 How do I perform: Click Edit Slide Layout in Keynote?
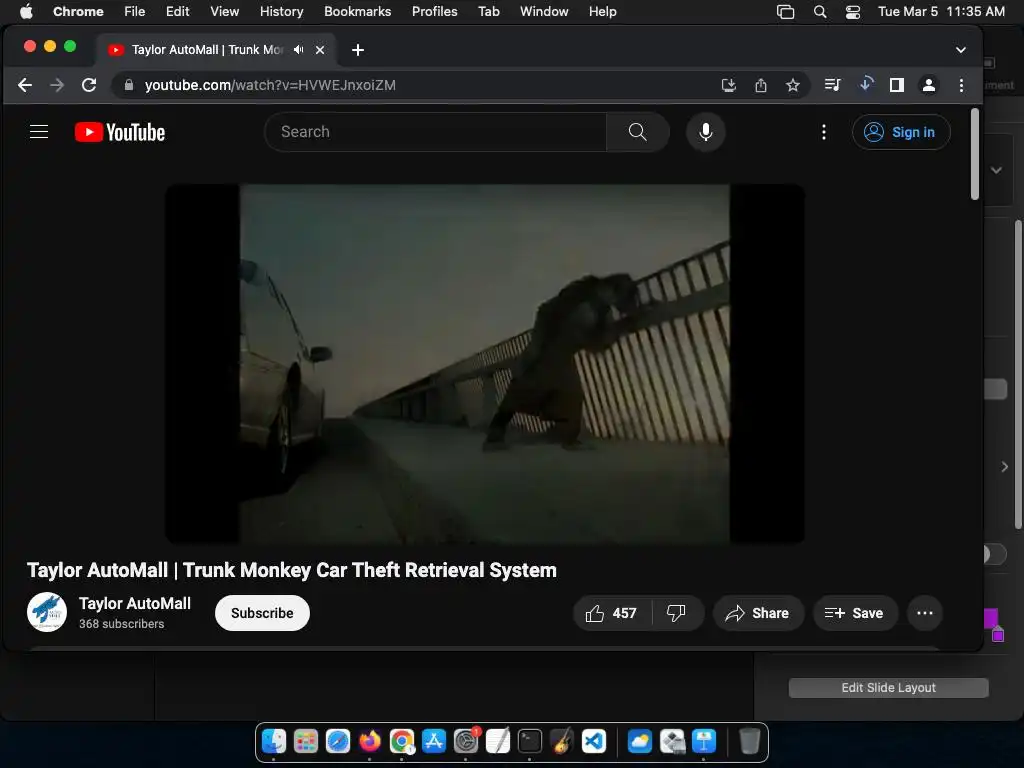pyautogui.click(x=888, y=688)
